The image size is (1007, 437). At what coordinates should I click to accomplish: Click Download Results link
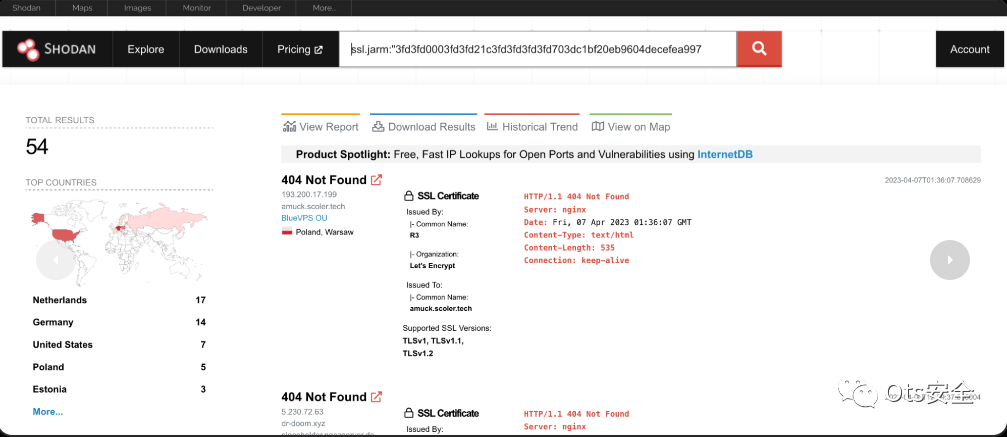tap(424, 127)
